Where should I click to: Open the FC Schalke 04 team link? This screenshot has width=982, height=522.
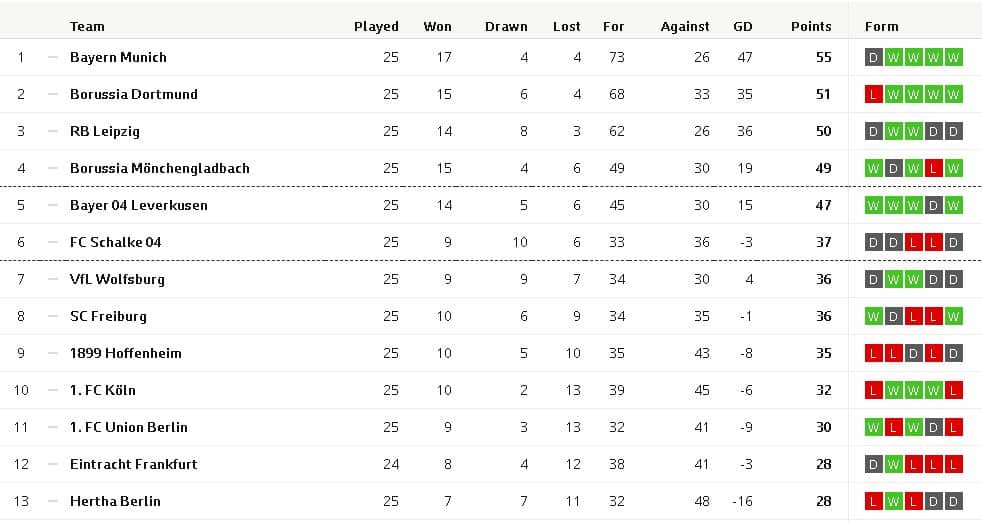[115, 243]
